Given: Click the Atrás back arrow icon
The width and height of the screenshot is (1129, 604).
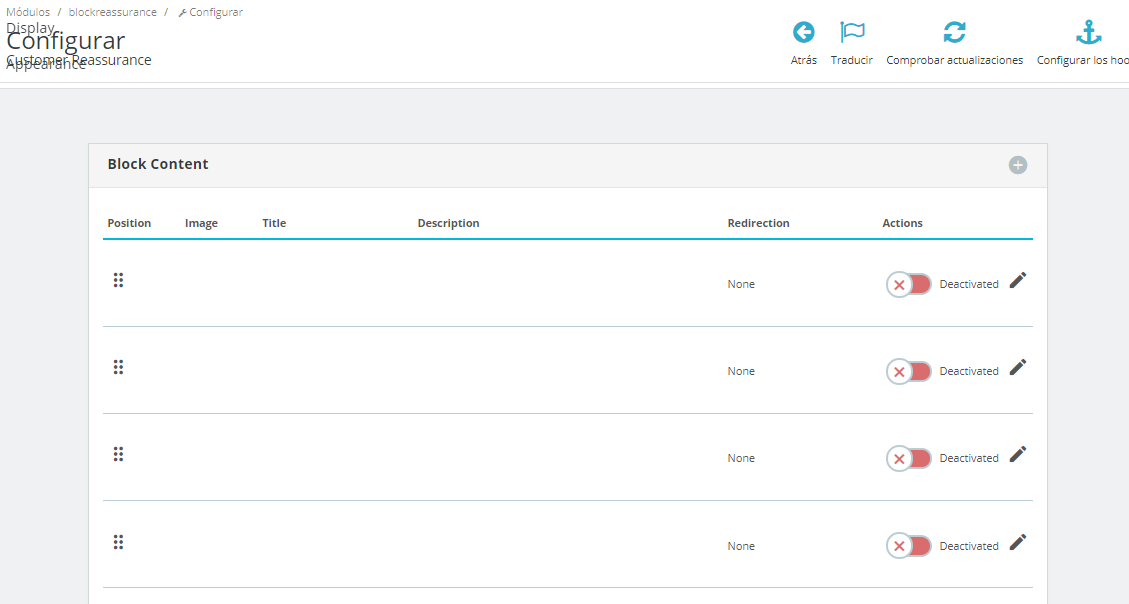Looking at the screenshot, I should 804,32.
